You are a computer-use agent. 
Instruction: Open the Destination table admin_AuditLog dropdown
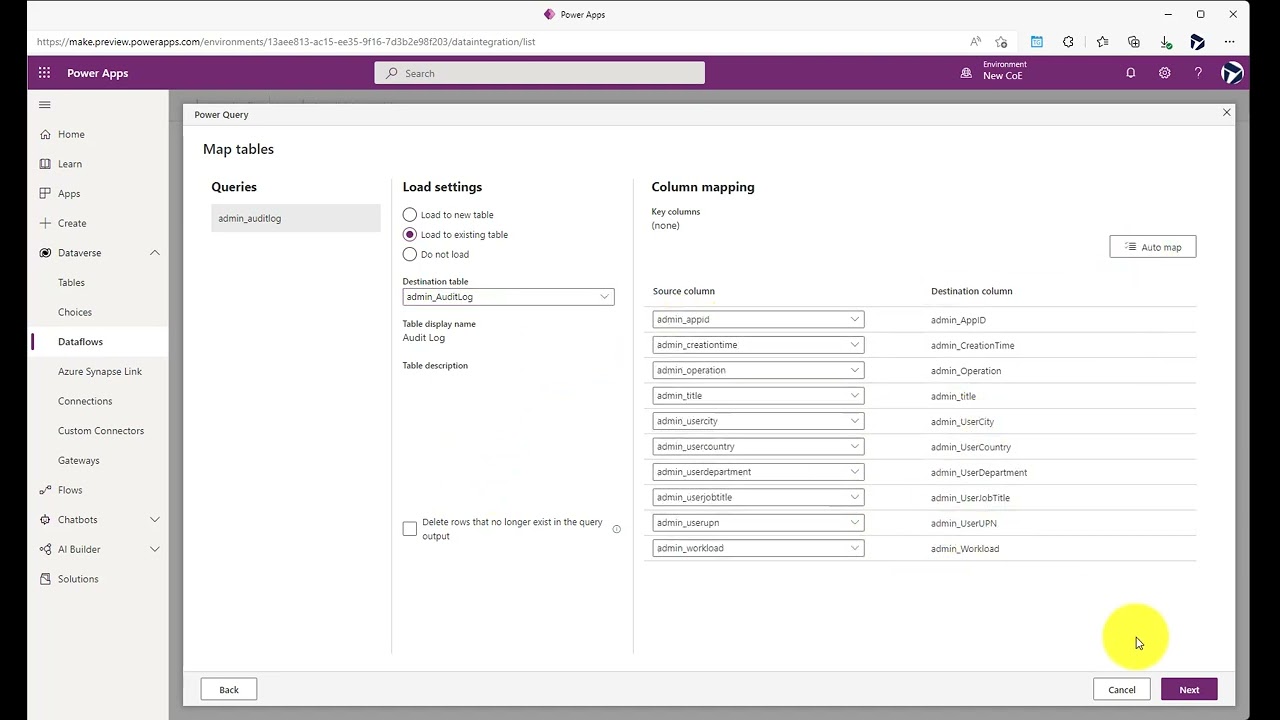(x=508, y=297)
